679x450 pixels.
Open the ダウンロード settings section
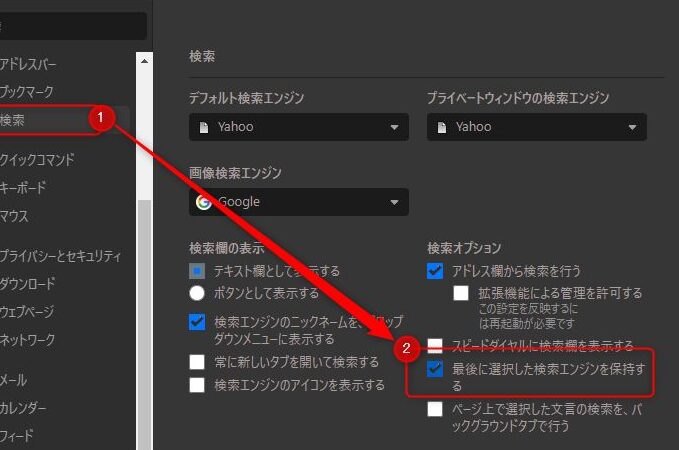(28, 283)
